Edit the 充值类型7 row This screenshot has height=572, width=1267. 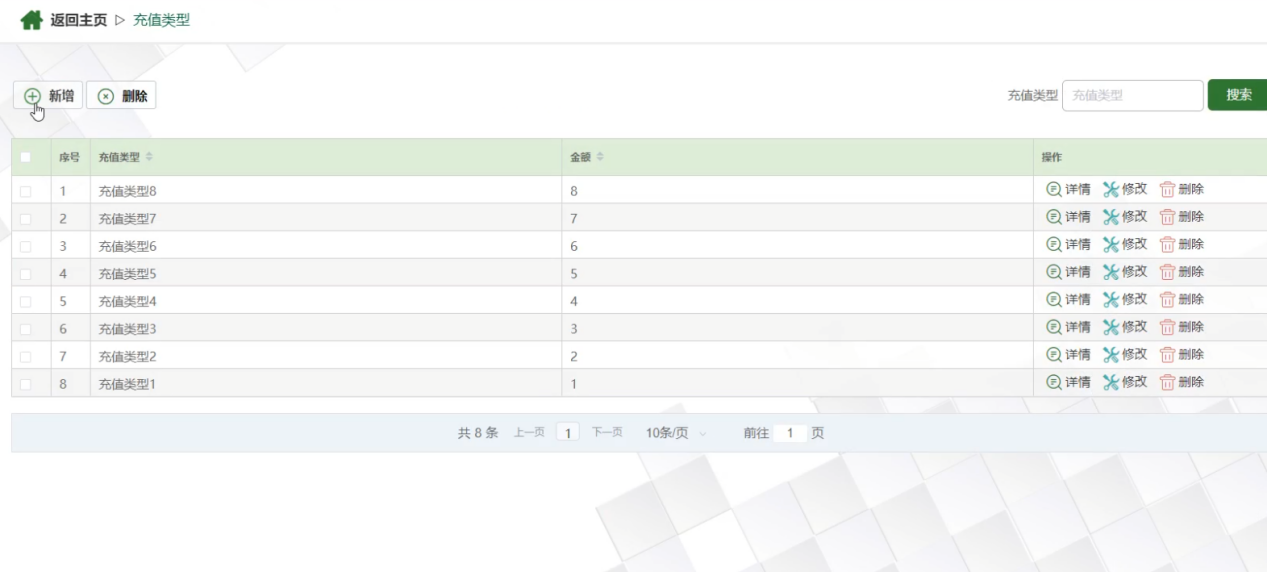tap(1125, 216)
